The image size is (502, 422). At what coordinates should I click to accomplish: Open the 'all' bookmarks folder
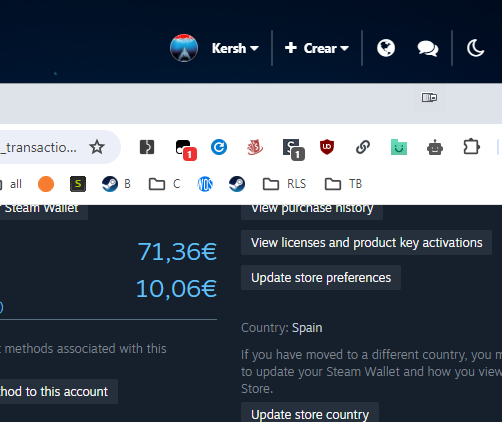tap(11, 184)
